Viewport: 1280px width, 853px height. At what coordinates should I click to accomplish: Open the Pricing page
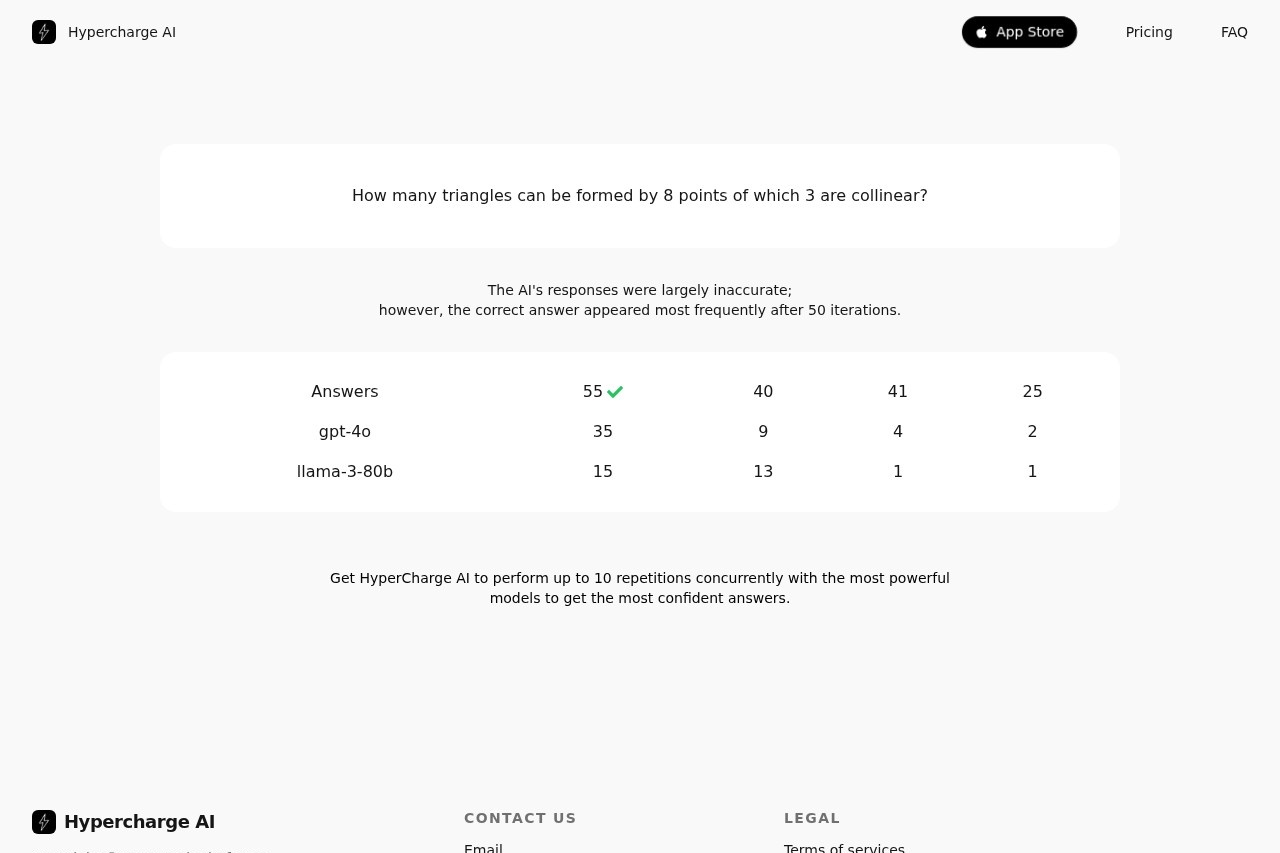click(x=1149, y=32)
